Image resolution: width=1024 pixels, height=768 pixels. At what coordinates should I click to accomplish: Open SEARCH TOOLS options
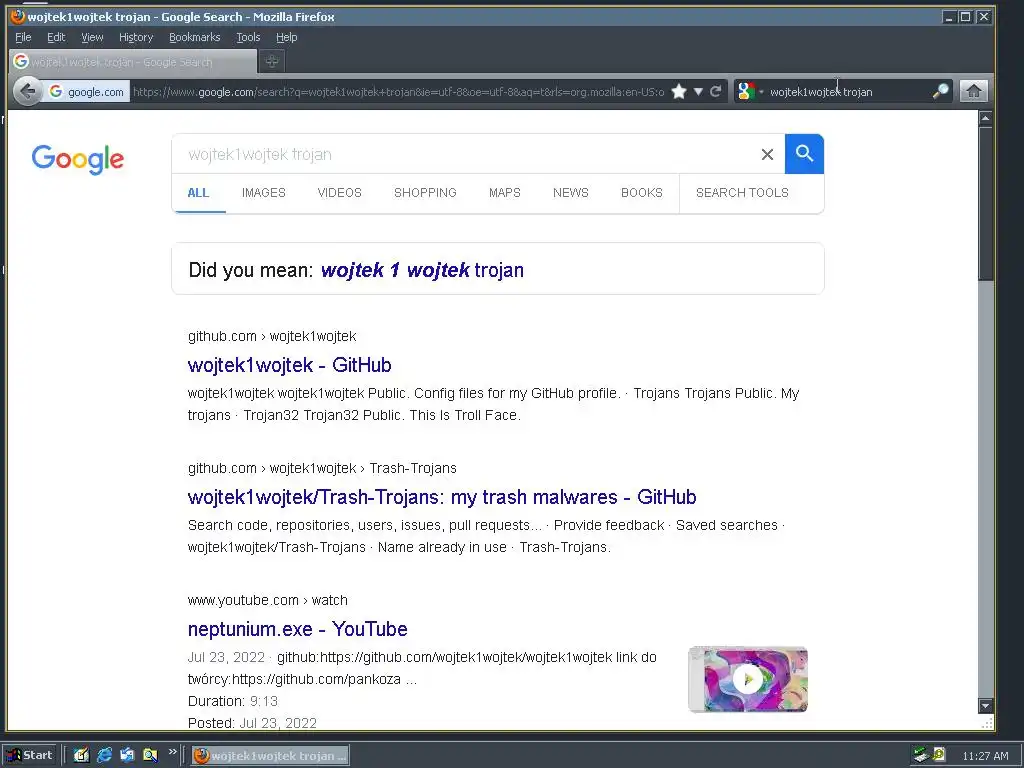[742, 193]
